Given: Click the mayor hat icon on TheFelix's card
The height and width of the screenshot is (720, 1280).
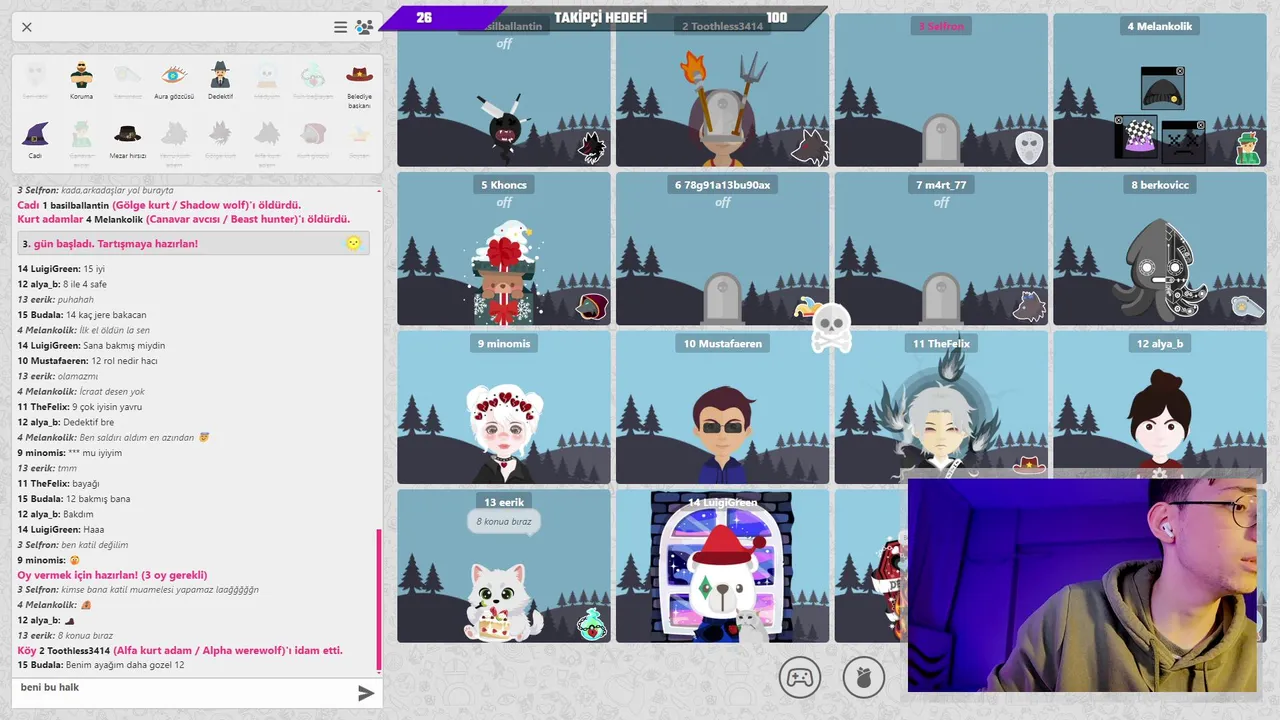Looking at the screenshot, I should [1029, 465].
